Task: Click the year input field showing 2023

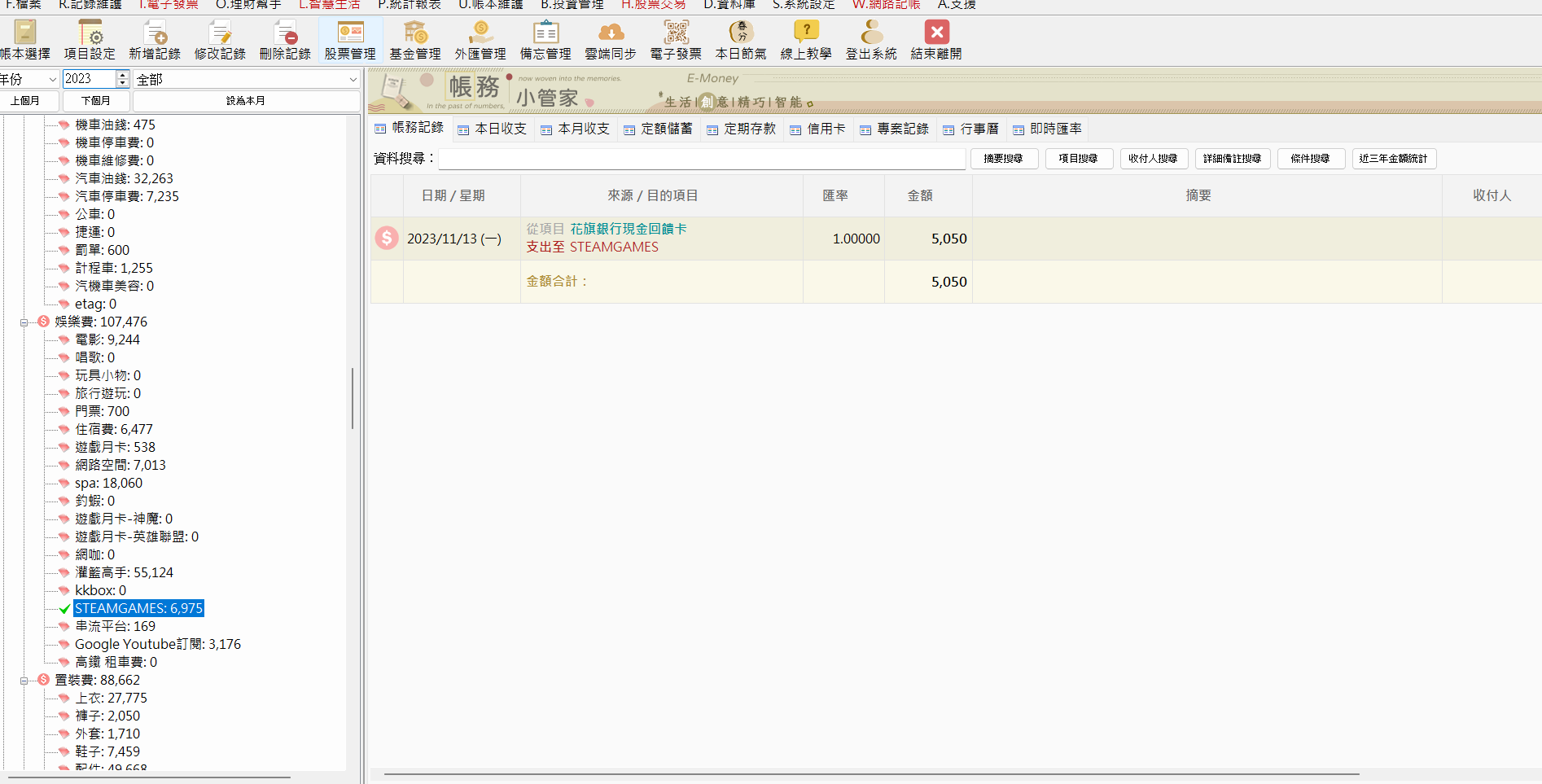Action: [90, 79]
